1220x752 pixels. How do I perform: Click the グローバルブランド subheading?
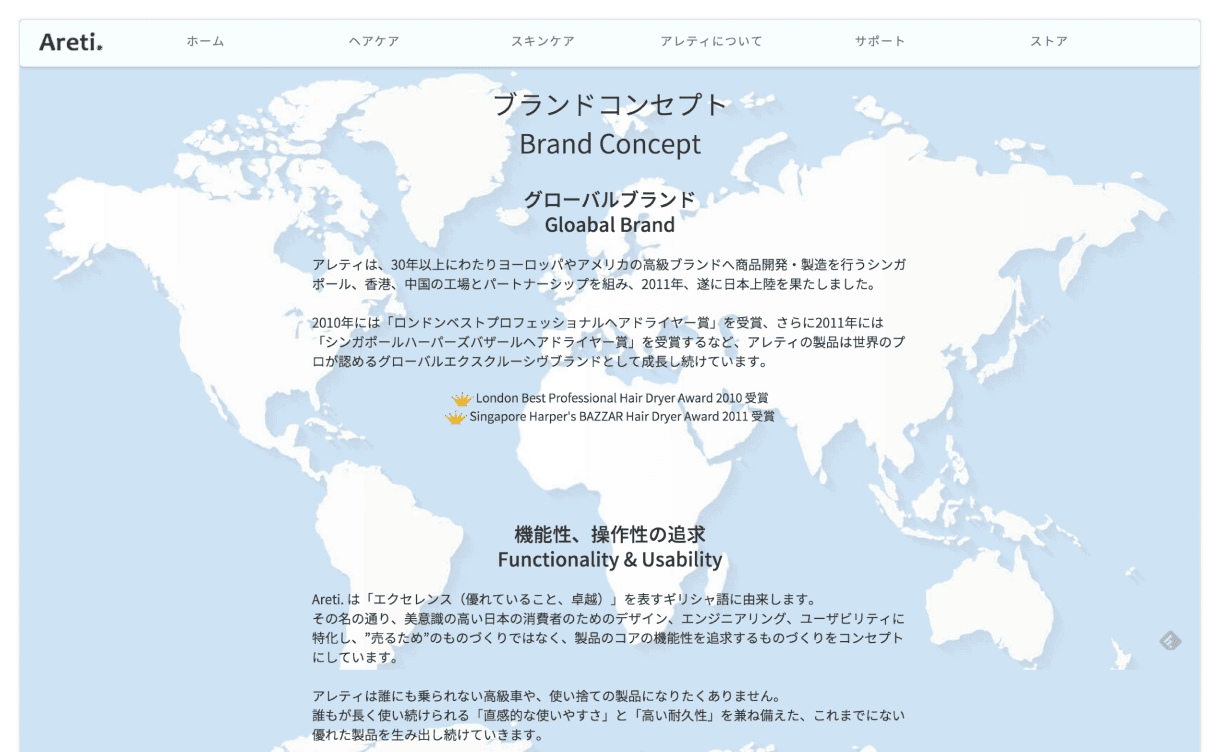[x=610, y=200]
